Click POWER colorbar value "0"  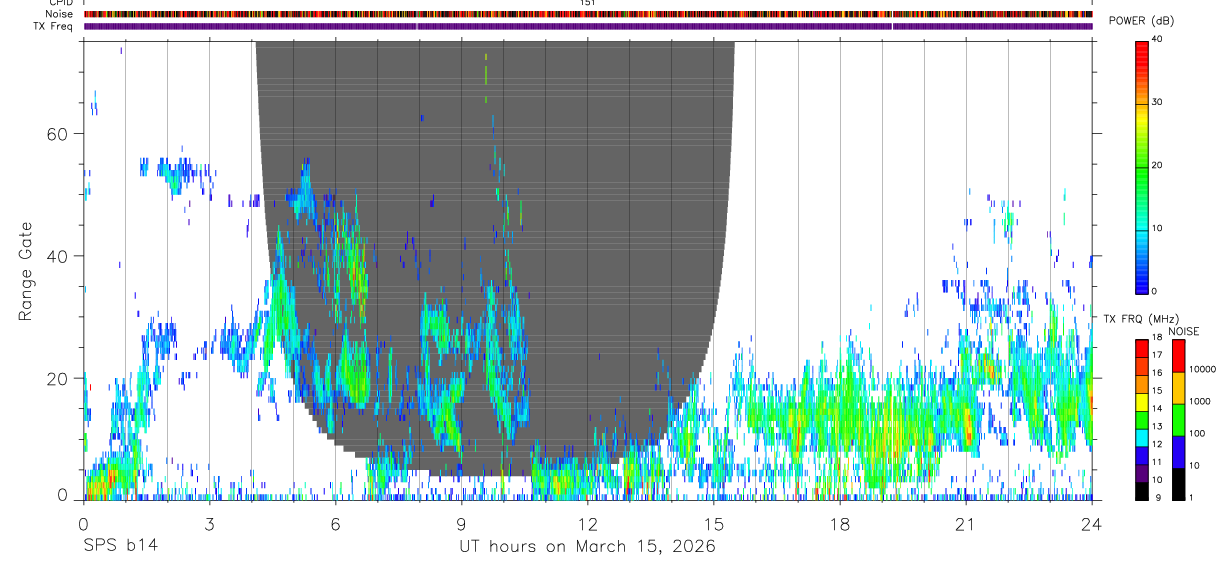click(x=1154, y=291)
